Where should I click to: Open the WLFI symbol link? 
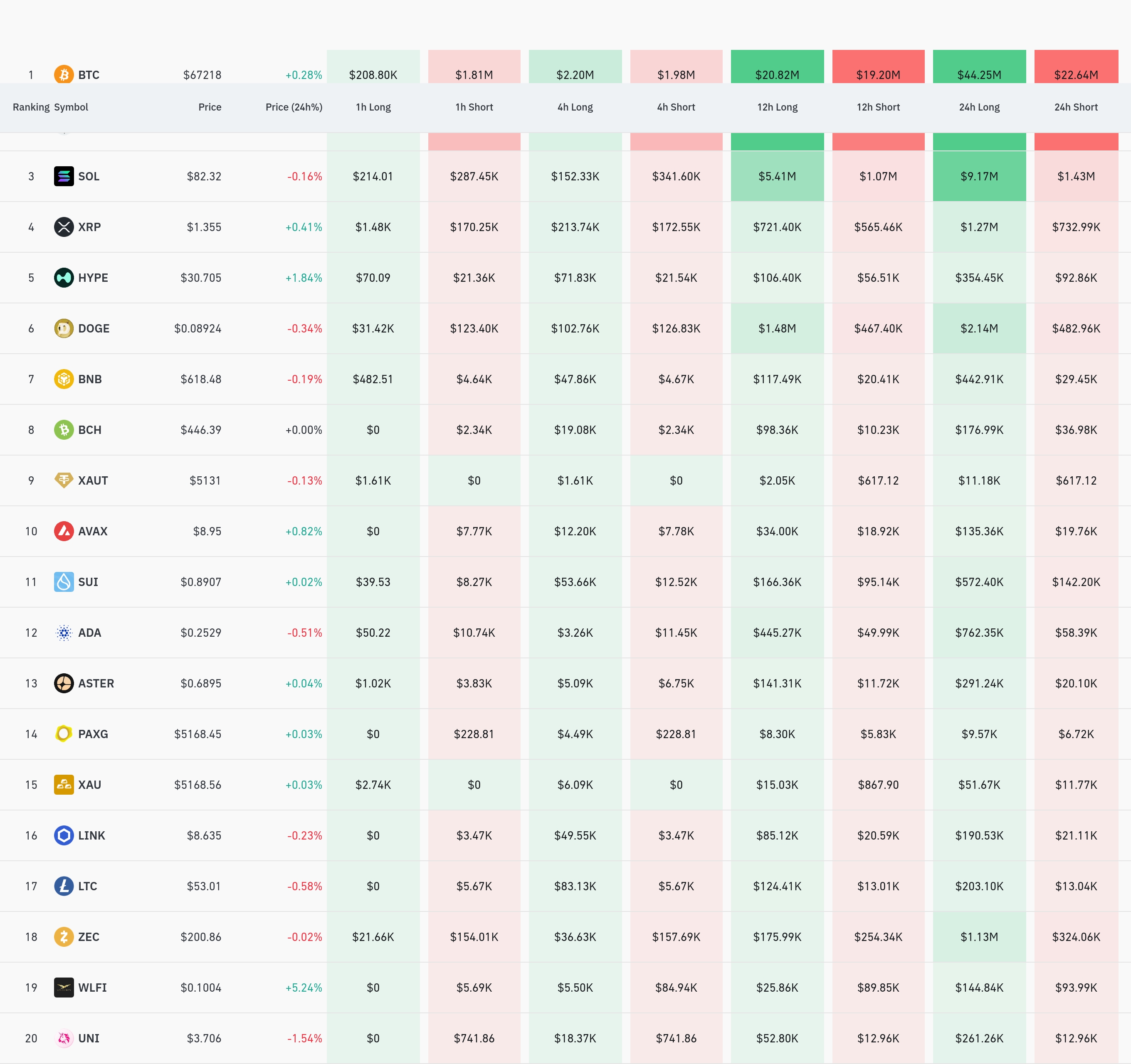point(92,988)
